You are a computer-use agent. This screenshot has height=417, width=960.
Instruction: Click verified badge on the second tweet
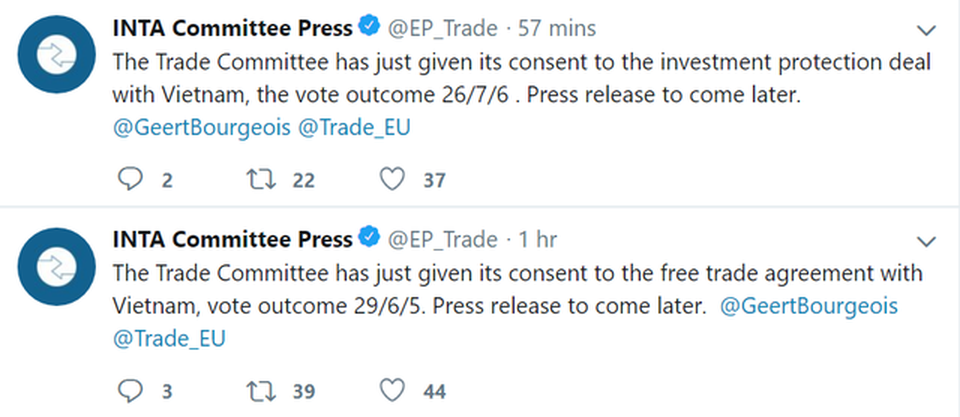(x=369, y=239)
